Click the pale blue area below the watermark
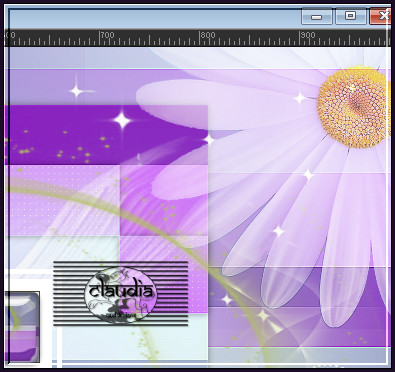The image size is (395, 372). (133, 342)
